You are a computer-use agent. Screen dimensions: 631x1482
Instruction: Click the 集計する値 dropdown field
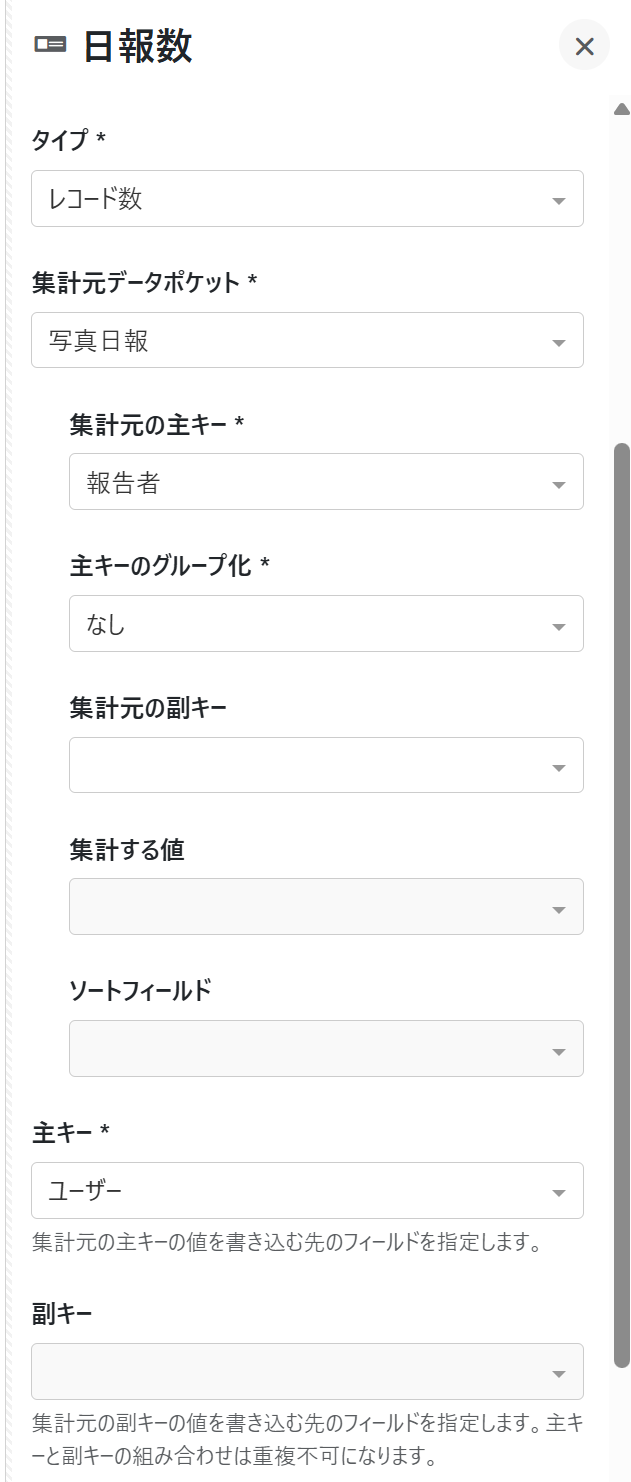point(325,907)
